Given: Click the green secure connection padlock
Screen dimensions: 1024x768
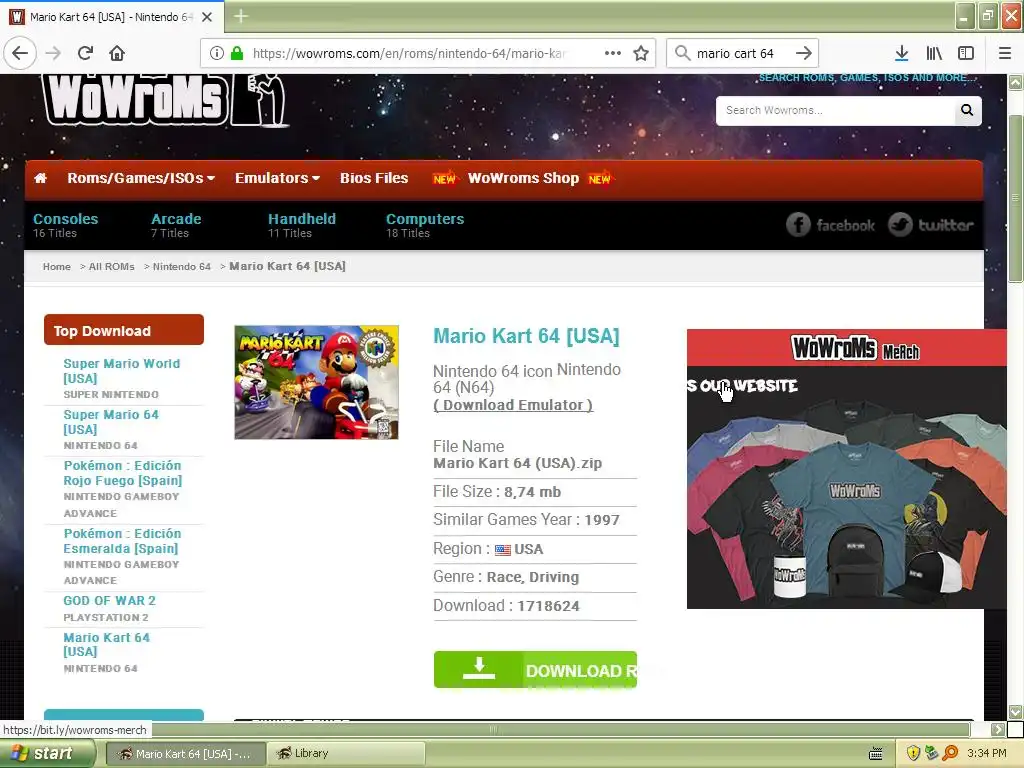Looking at the screenshot, I should tap(237, 53).
